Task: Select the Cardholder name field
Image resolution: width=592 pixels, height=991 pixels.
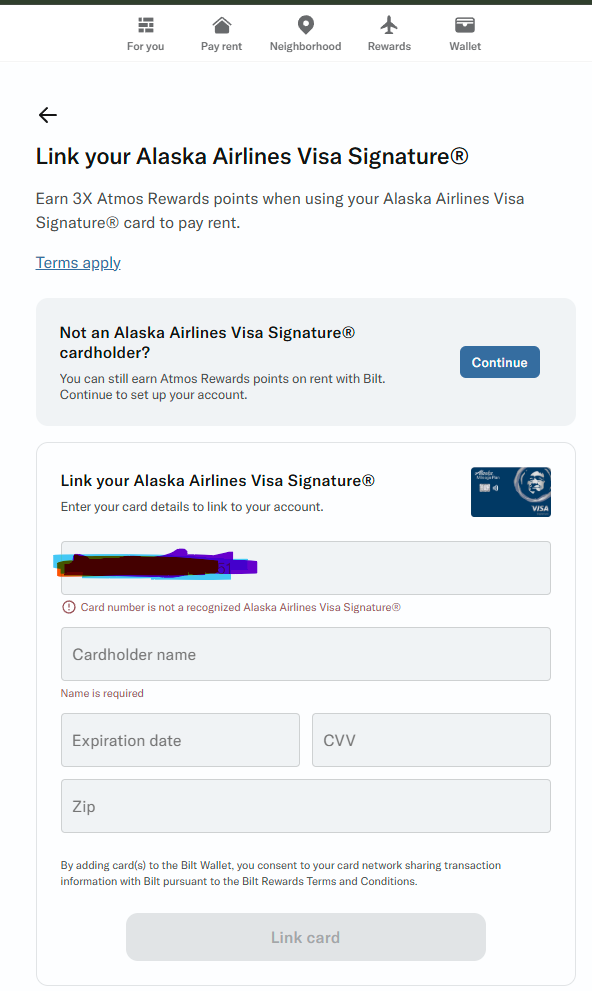Action: [305, 654]
